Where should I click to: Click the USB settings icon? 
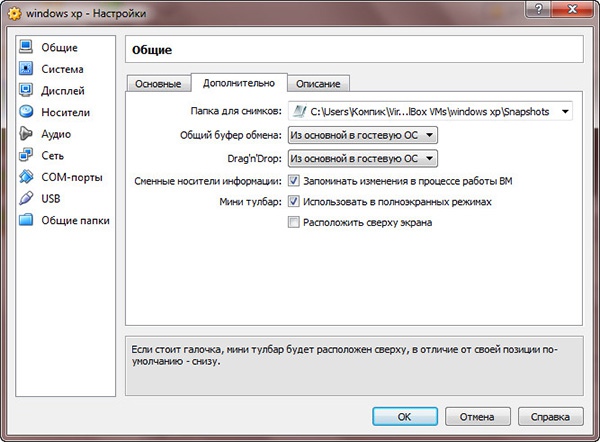(x=25, y=198)
